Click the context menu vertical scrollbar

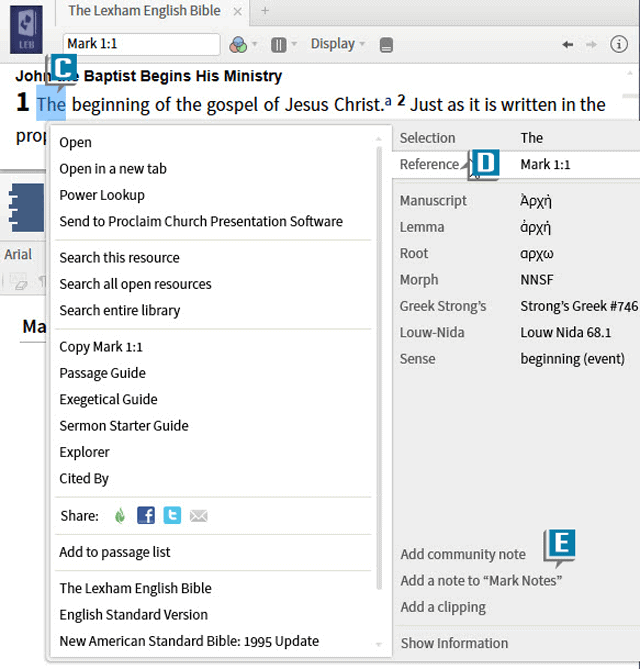(379, 368)
